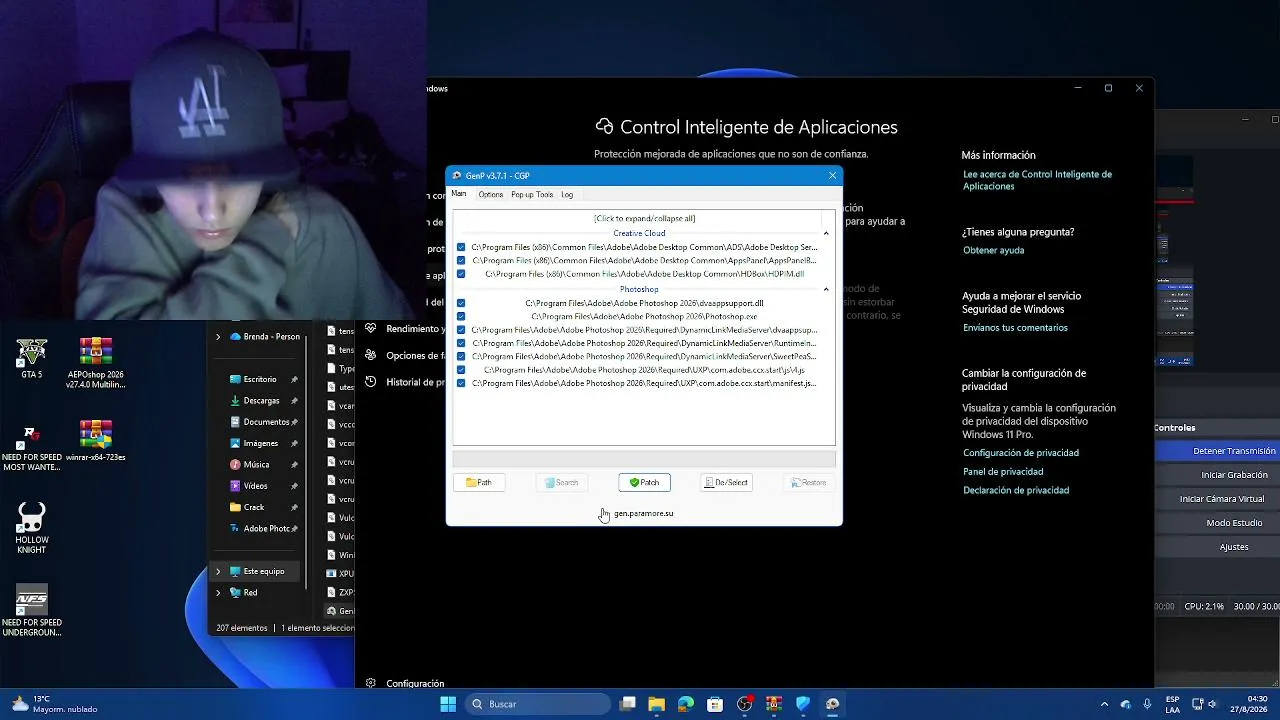Open Microsoft Store from the taskbar
The image size is (1280, 720).
[x=715, y=704]
